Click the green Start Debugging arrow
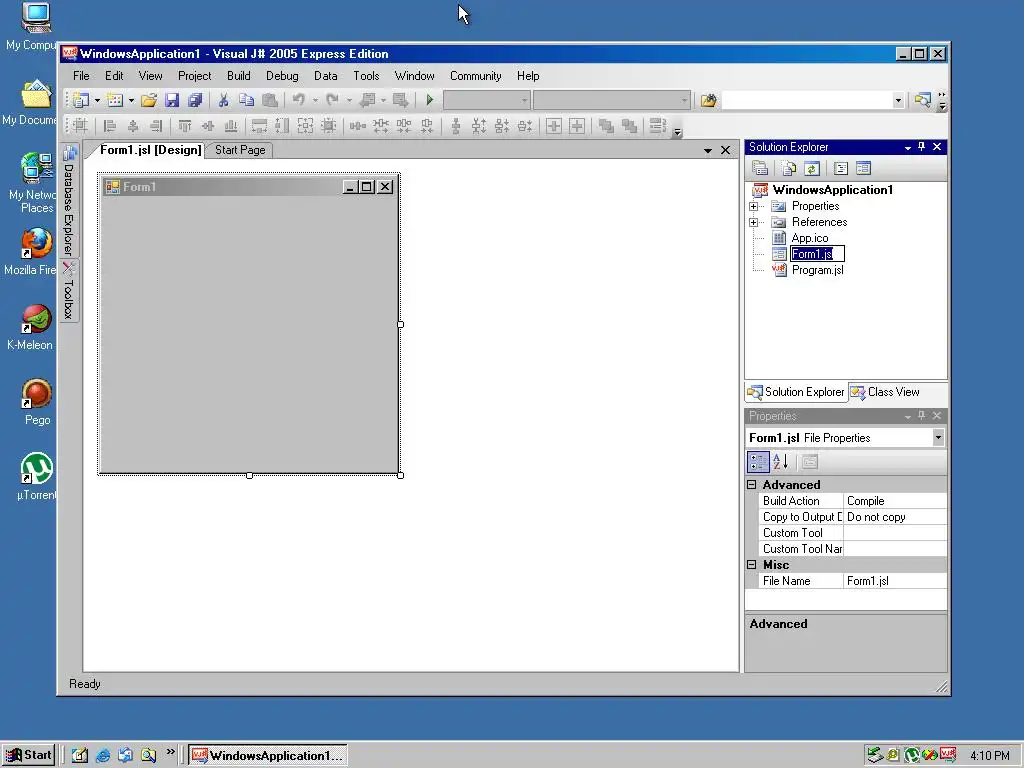Viewport: 1024px width, 768px height. point(430,100)
